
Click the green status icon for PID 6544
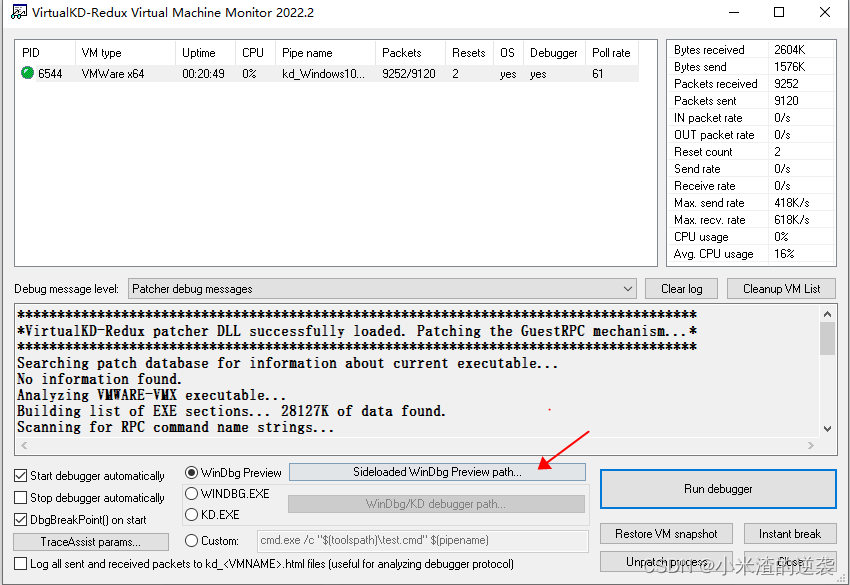coord(27,73)
